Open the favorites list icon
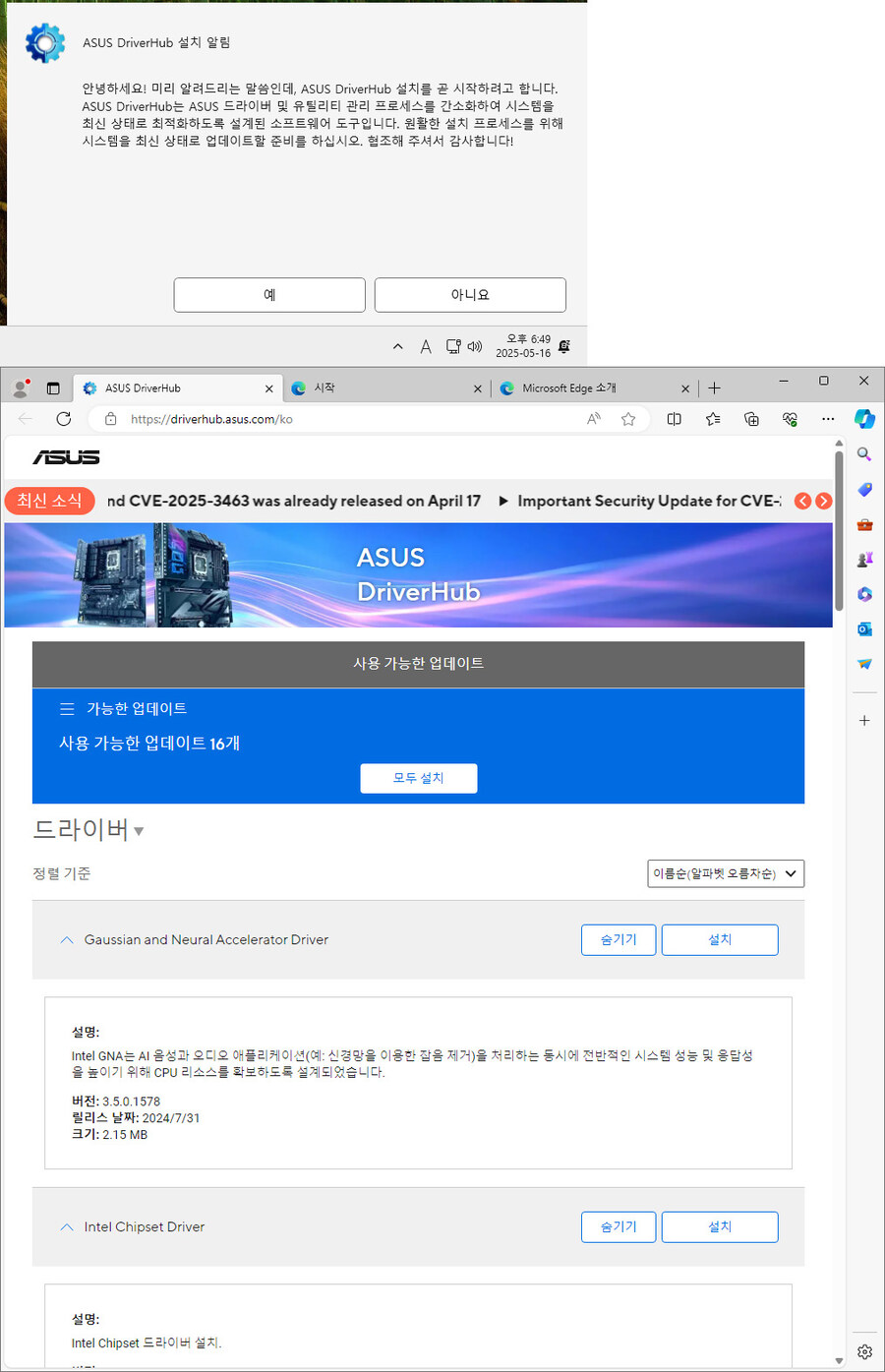Image resolution: width=885 pixels, height=1372 pixels. tap(713, 419)
